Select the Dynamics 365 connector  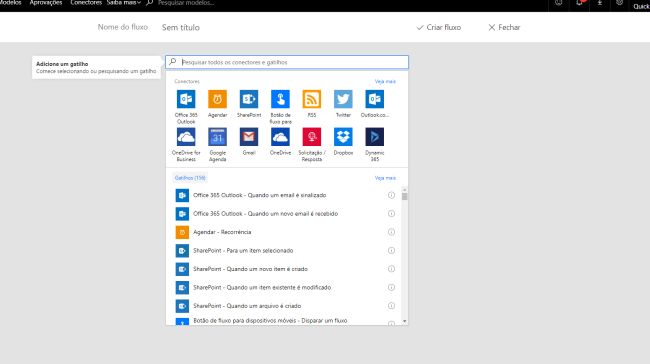[374, 137]
